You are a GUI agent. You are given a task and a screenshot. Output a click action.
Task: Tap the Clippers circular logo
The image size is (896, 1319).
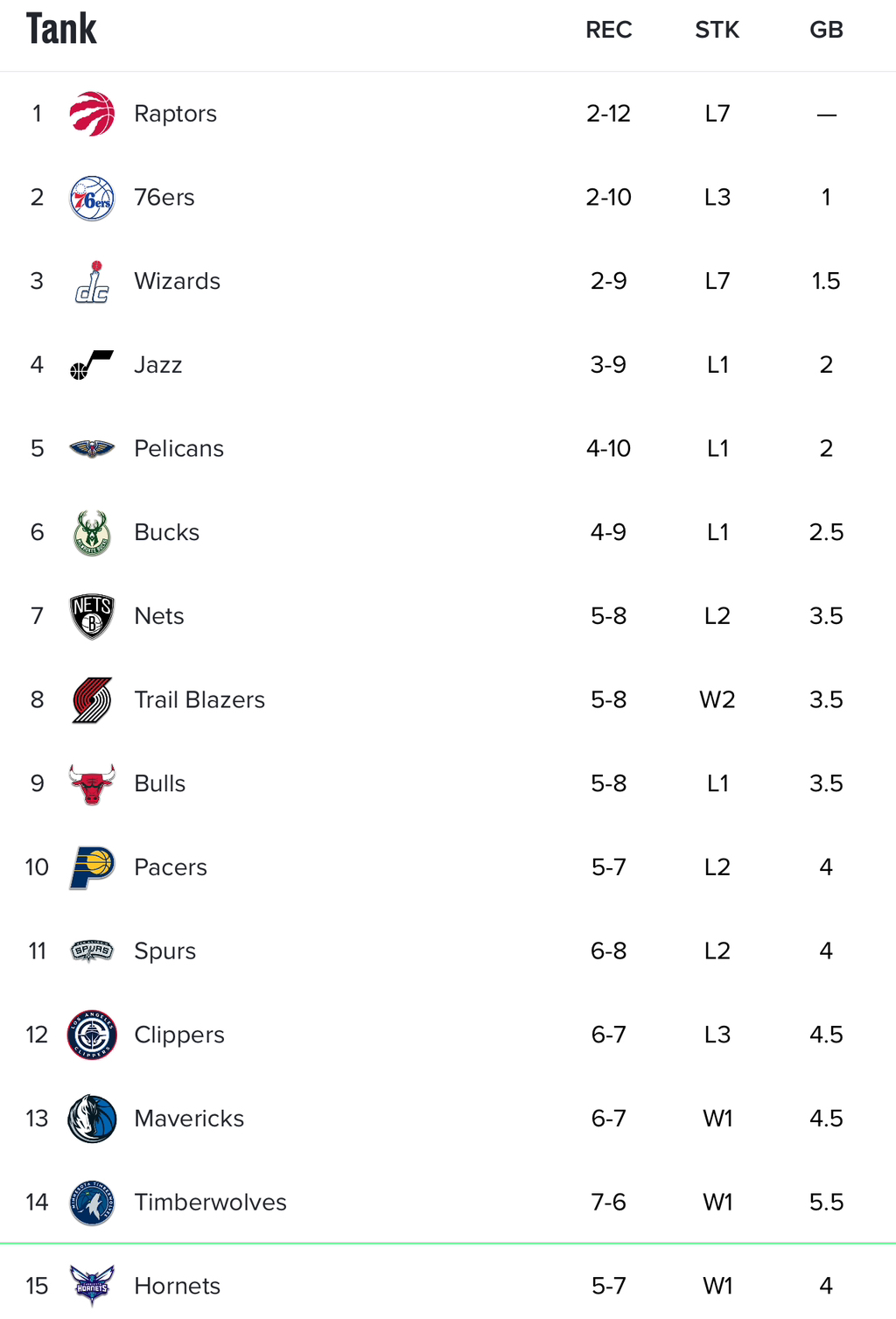[92, 1035]
